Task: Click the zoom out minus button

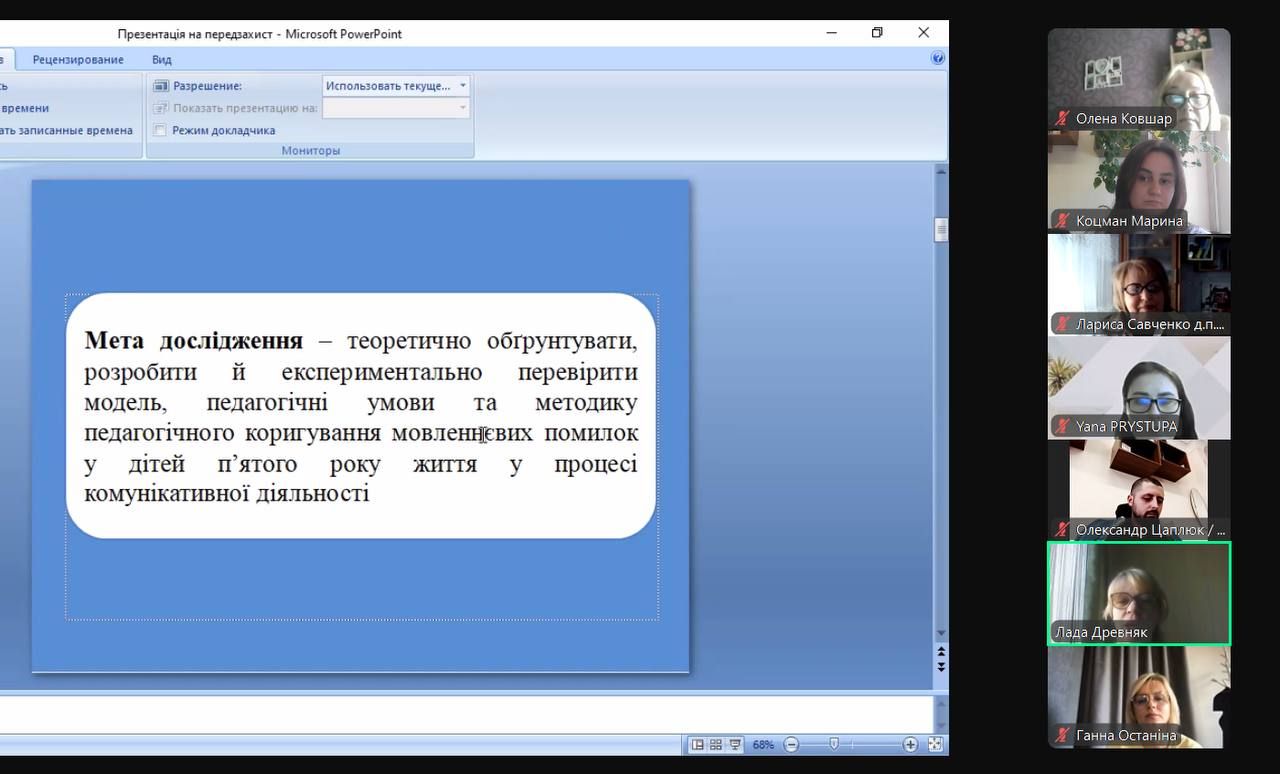Action: coord(792,745)
